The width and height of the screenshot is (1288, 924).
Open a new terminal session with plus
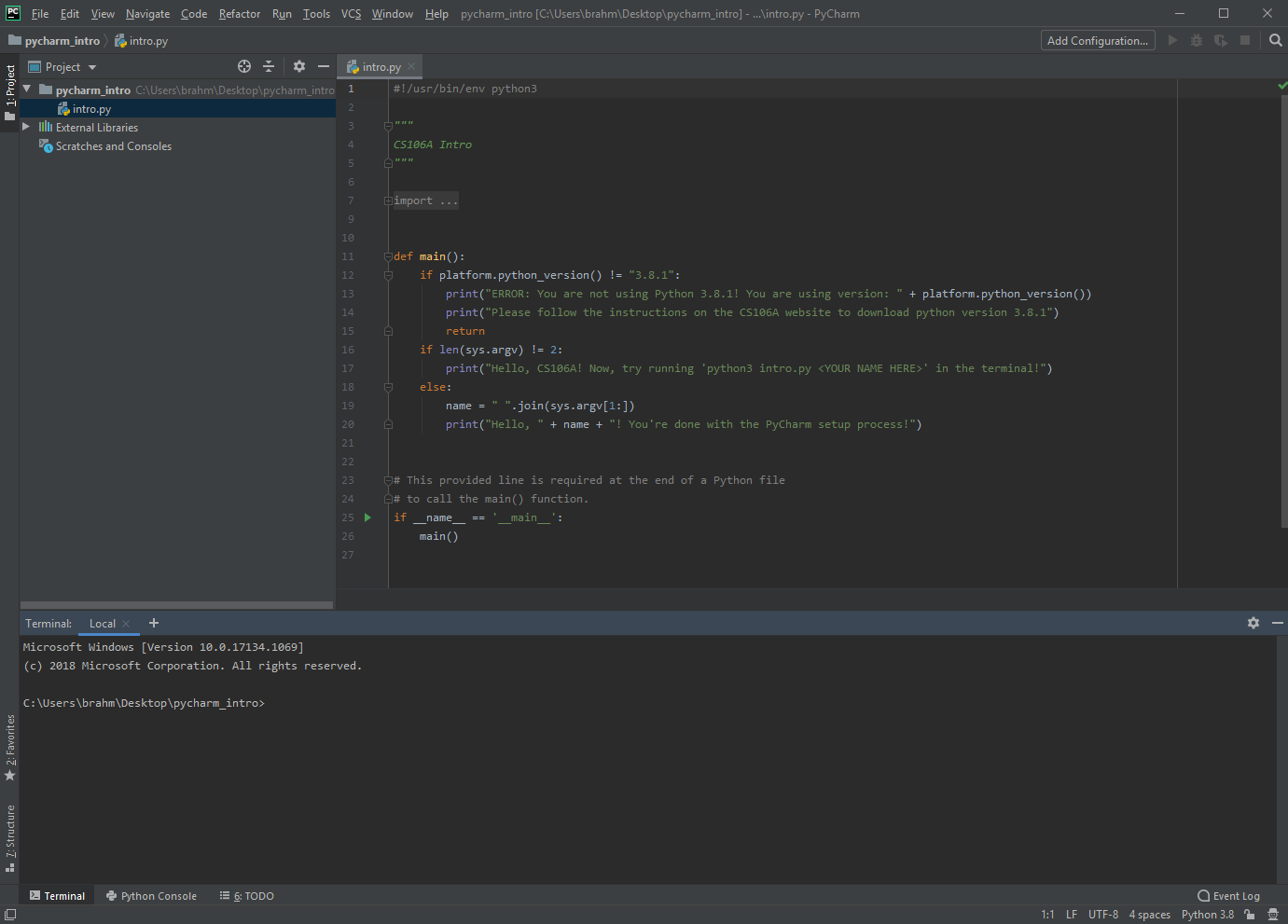154,623
